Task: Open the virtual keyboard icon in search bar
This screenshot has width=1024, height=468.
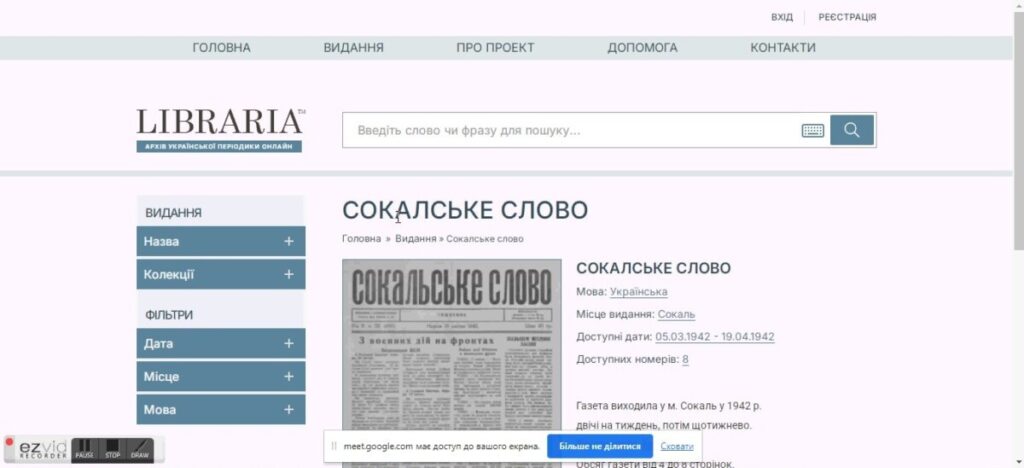Action: click(x=812, y=130)
